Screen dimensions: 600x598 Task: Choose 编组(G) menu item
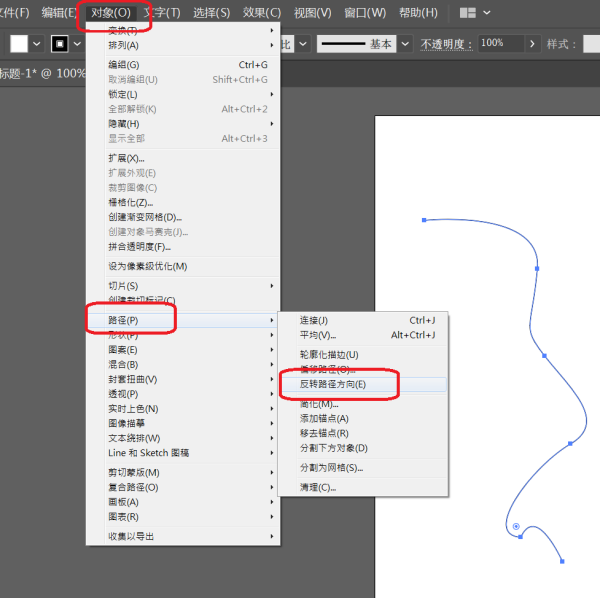tap(183, 65)
